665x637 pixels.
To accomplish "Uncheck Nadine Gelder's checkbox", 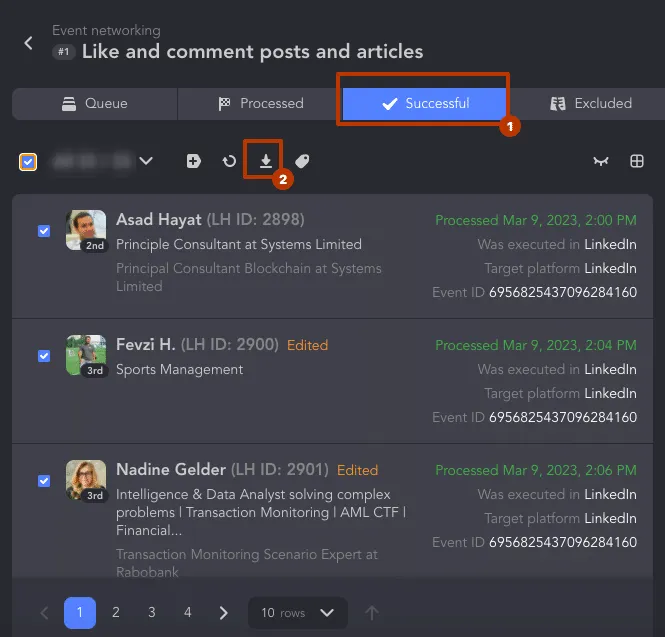I will 44,481.
